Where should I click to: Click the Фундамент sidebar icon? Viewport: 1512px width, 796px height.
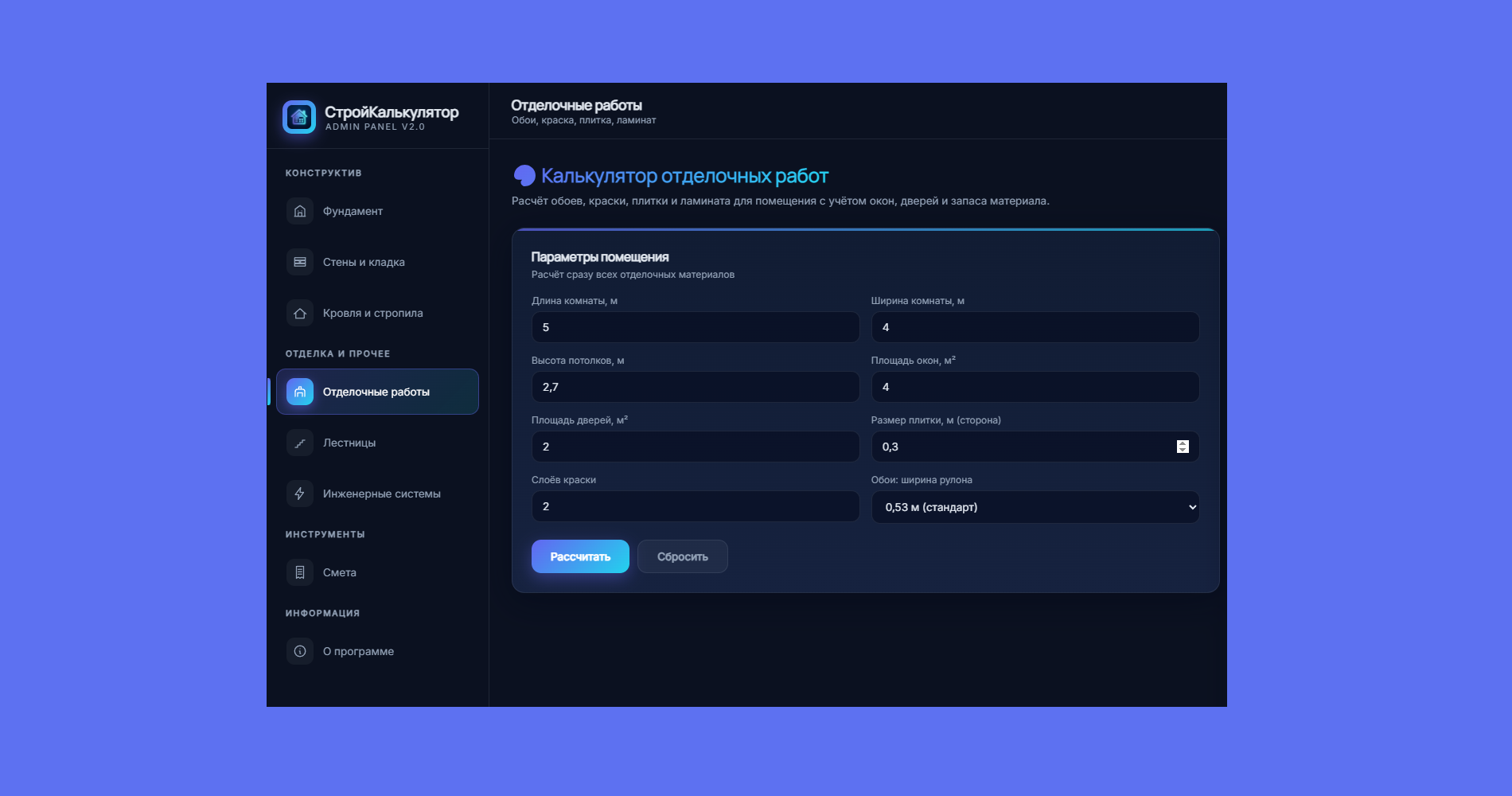click(300, 211)
